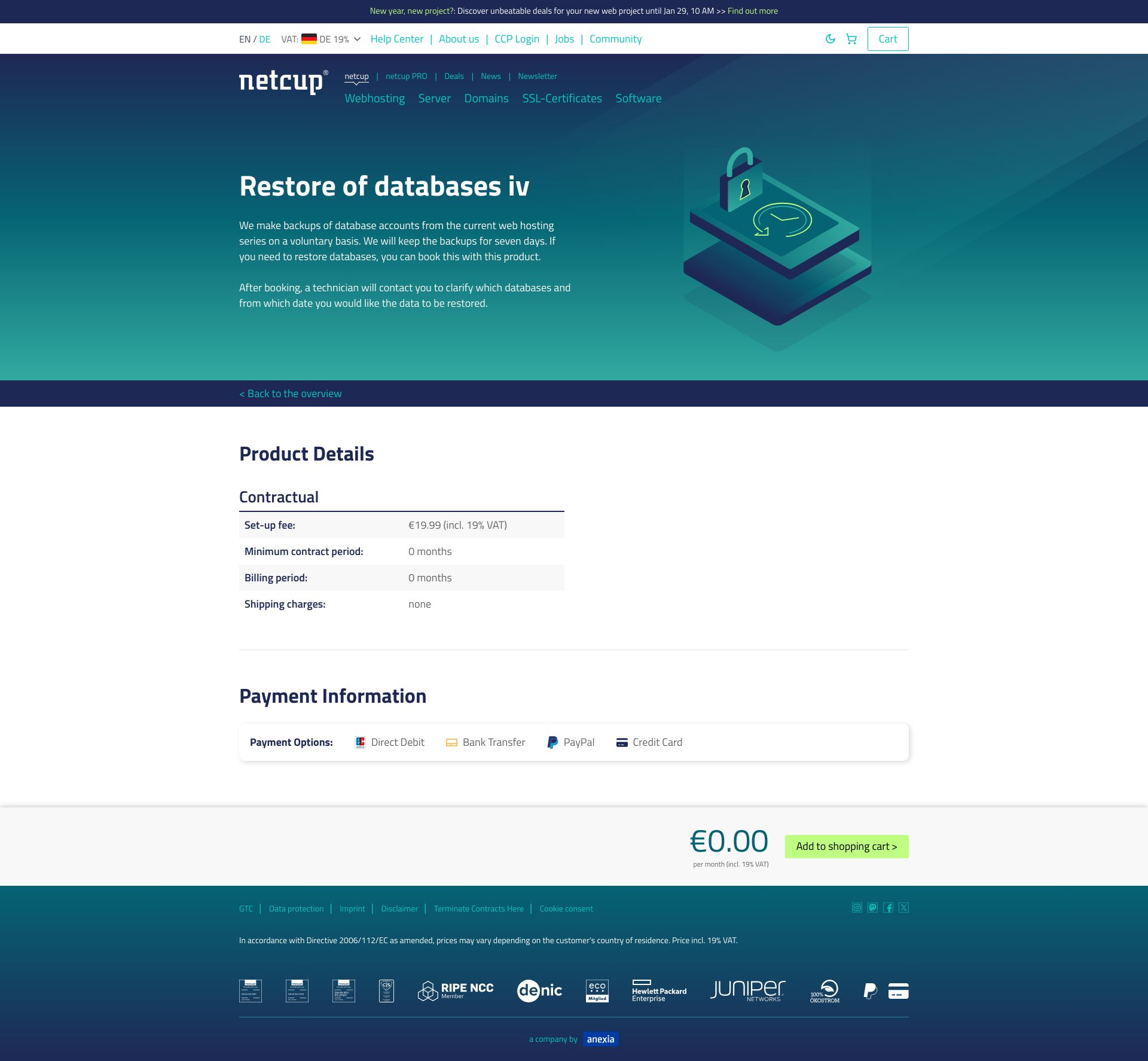This screenshot has width=1148, height=1061.
Task: Click the €0.00 monthly price
Action: point(729,842)
